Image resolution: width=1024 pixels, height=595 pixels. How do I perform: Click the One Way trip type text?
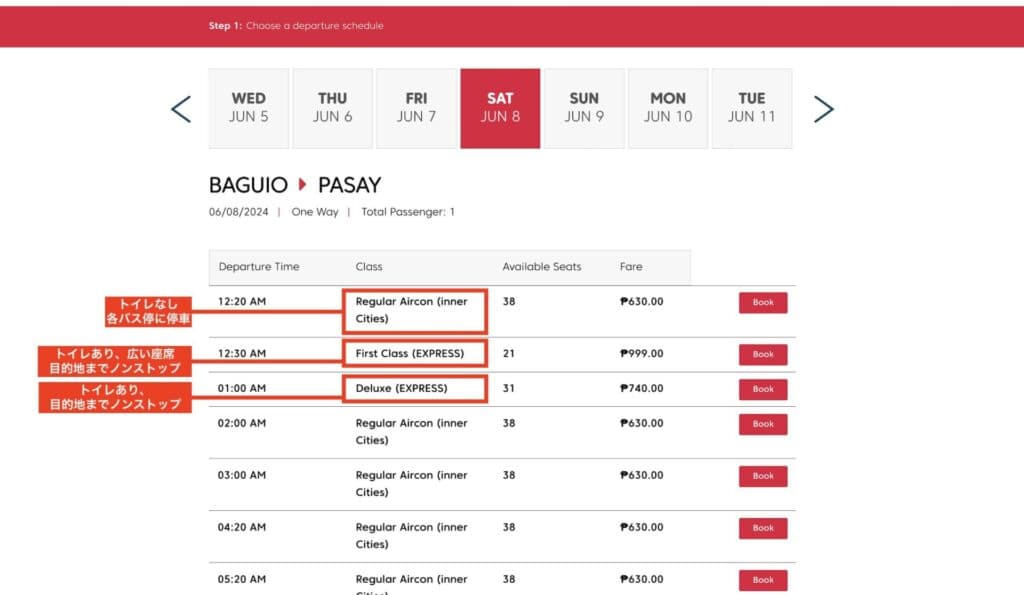pyautogui.click(x=315, y=212)
